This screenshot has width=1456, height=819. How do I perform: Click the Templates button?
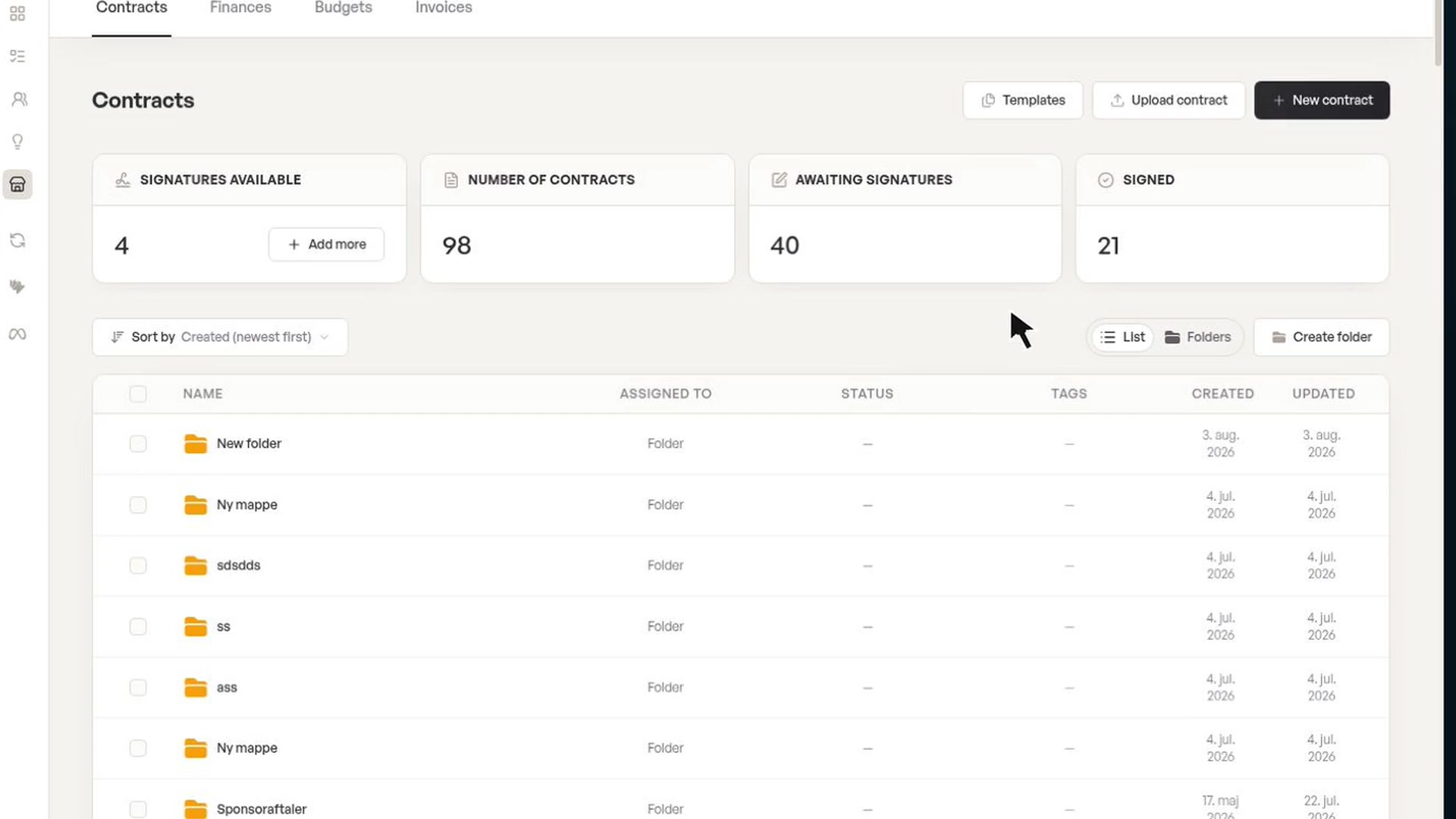[x=1023, y=100]
